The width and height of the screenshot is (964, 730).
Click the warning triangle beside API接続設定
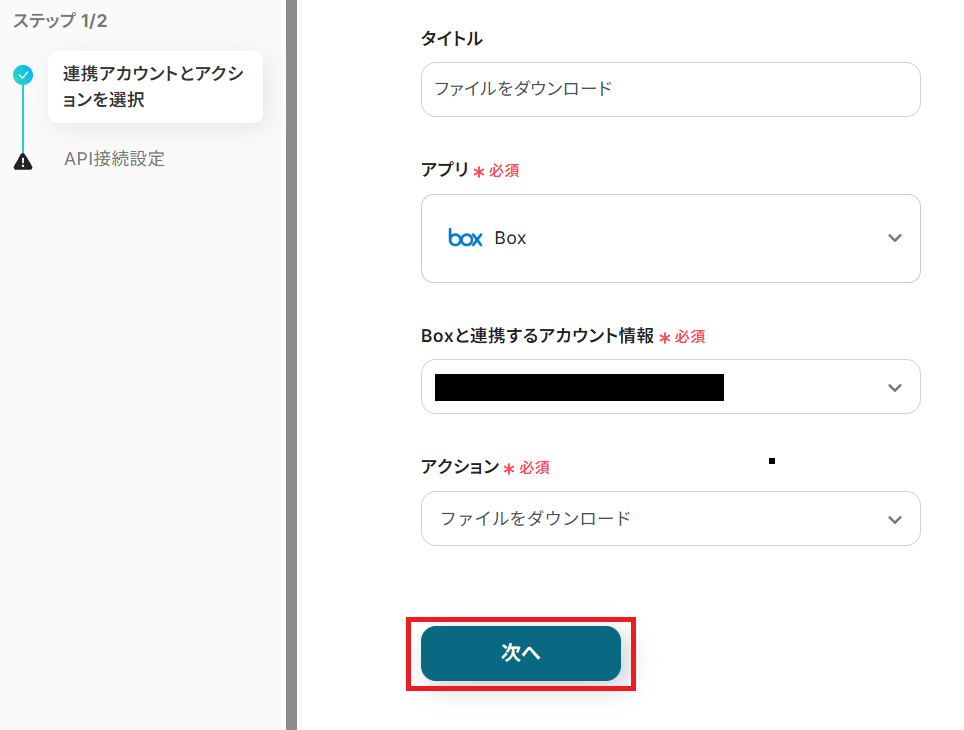(23, 161)
